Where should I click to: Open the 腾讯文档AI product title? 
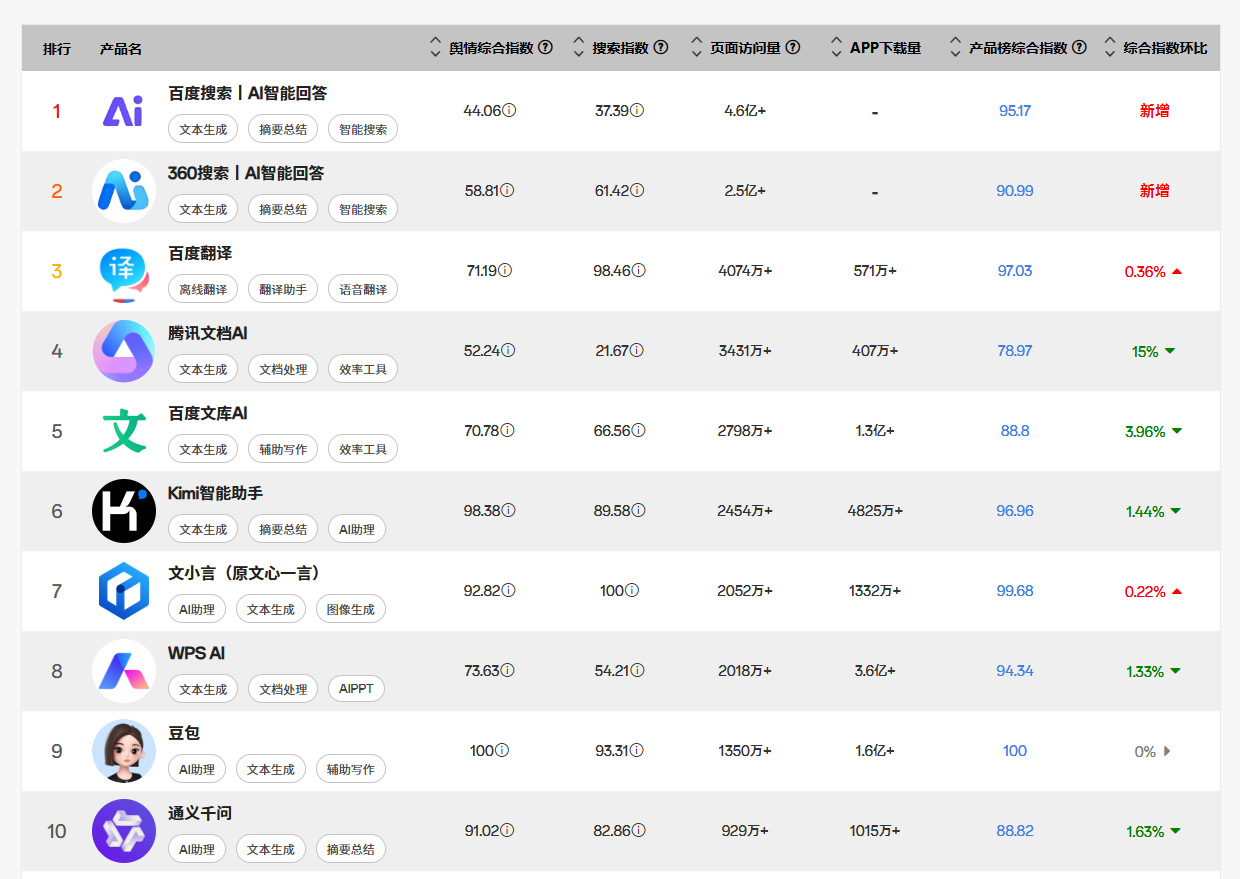[x=208, y=333]
